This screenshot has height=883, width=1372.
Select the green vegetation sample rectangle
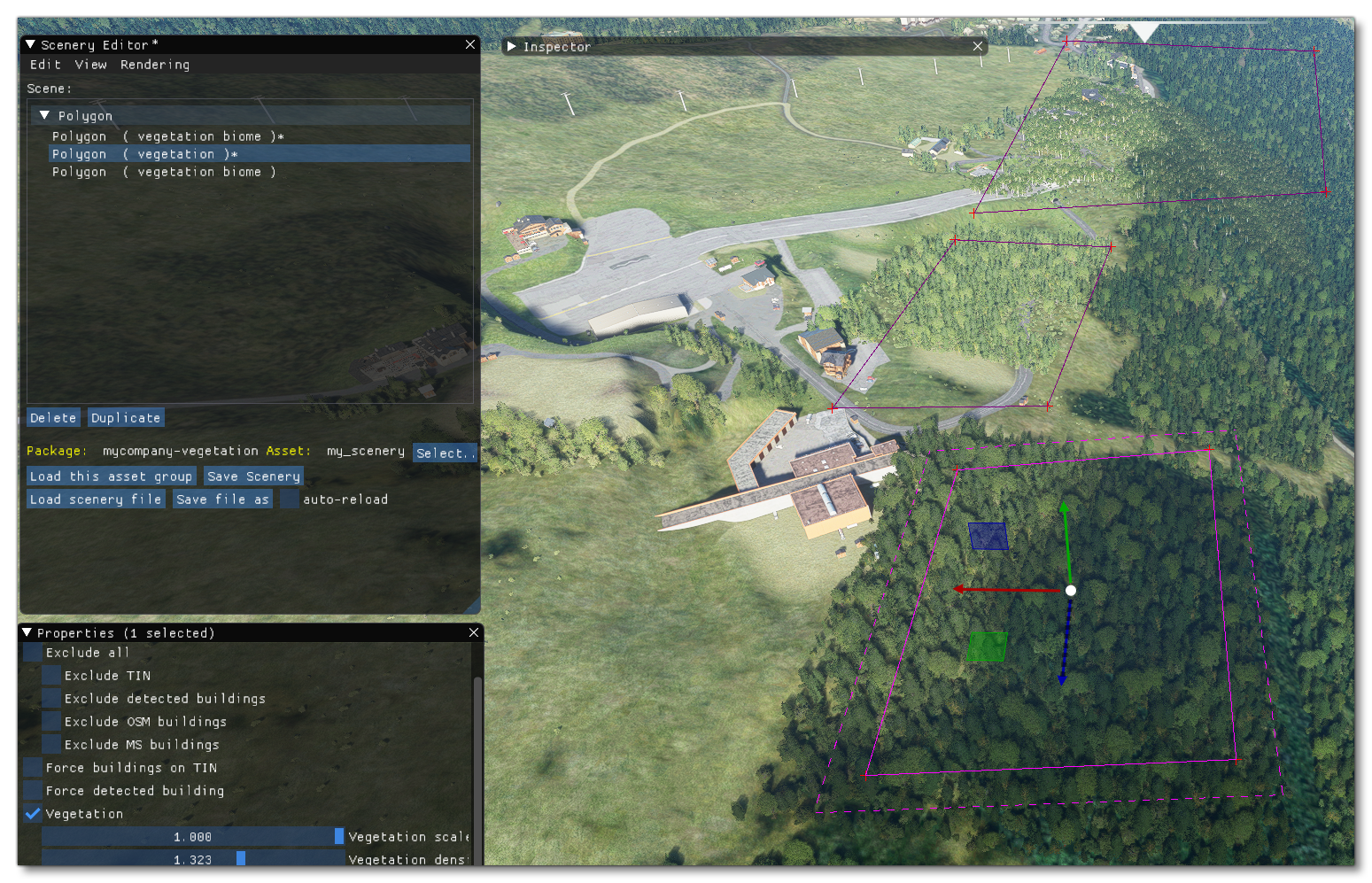click(x=989, y=647)
